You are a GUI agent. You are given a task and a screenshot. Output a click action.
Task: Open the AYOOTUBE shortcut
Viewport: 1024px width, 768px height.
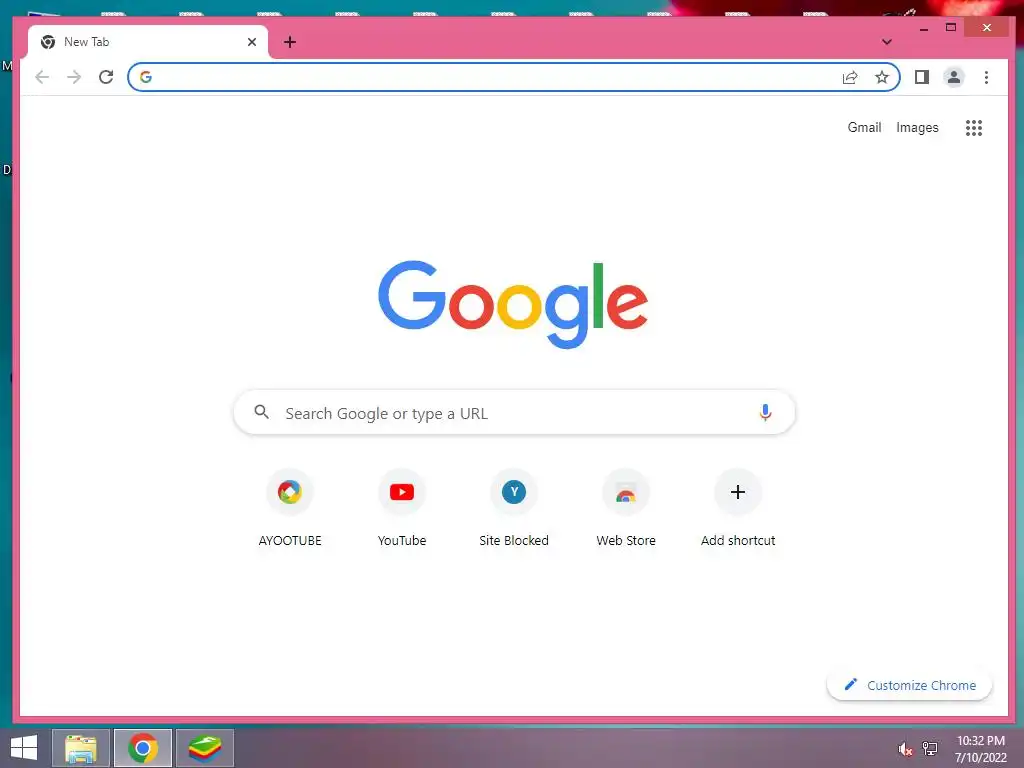click(290, 508)
